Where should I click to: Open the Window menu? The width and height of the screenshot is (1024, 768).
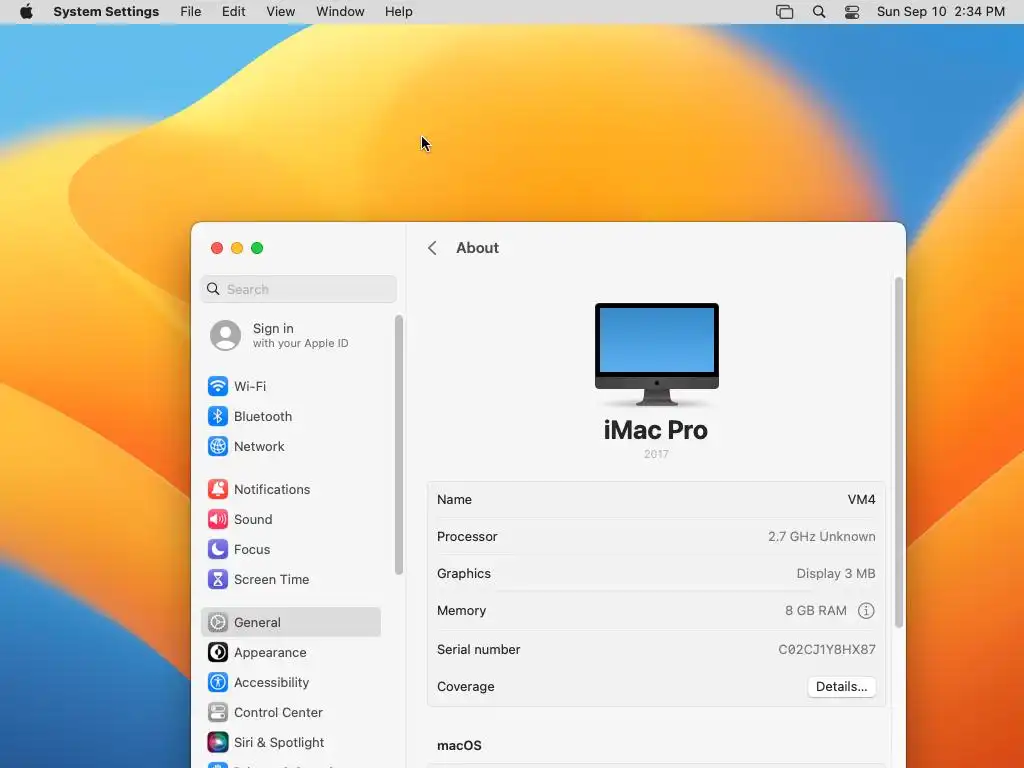[x=340, y=12]
